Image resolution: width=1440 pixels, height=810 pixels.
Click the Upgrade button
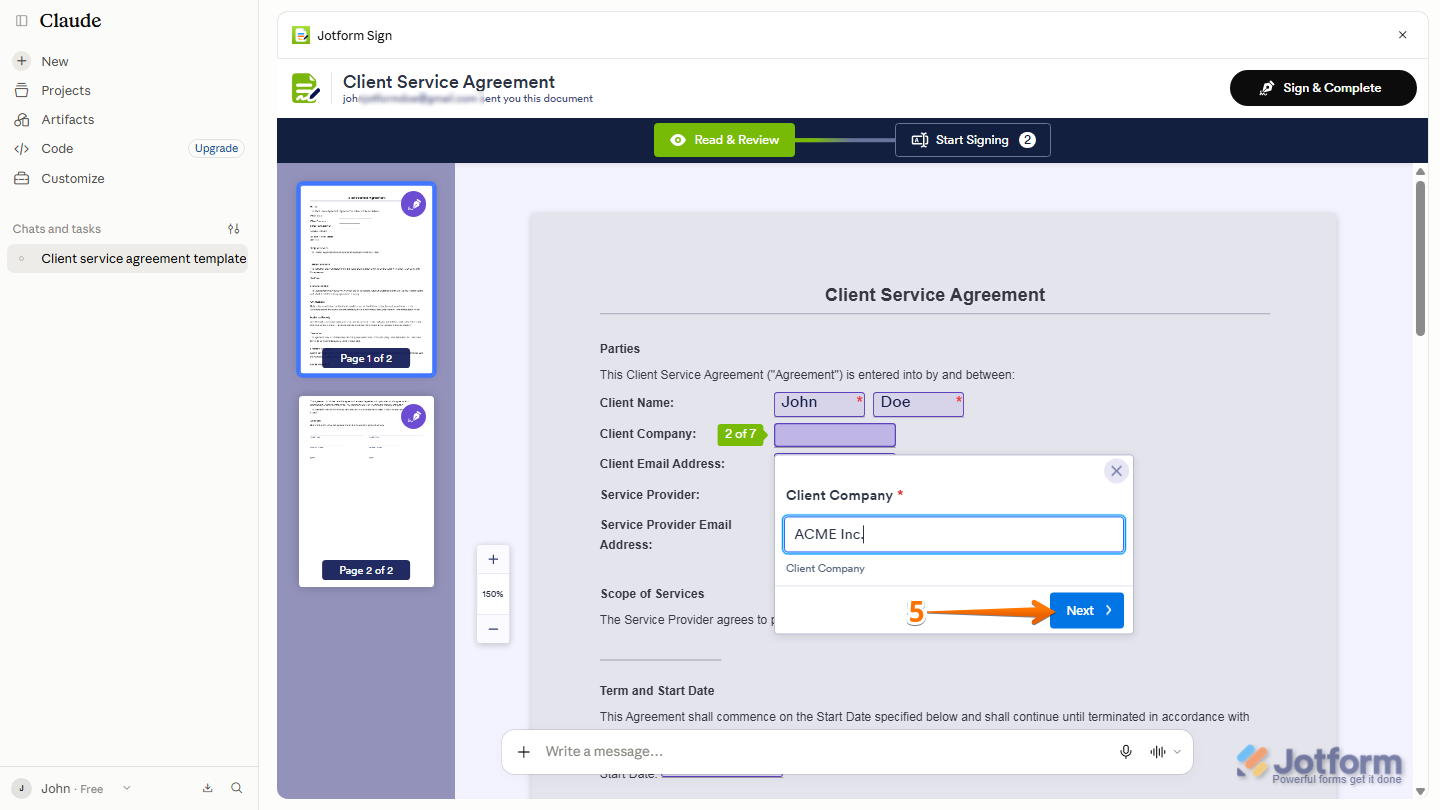[216, 148]
